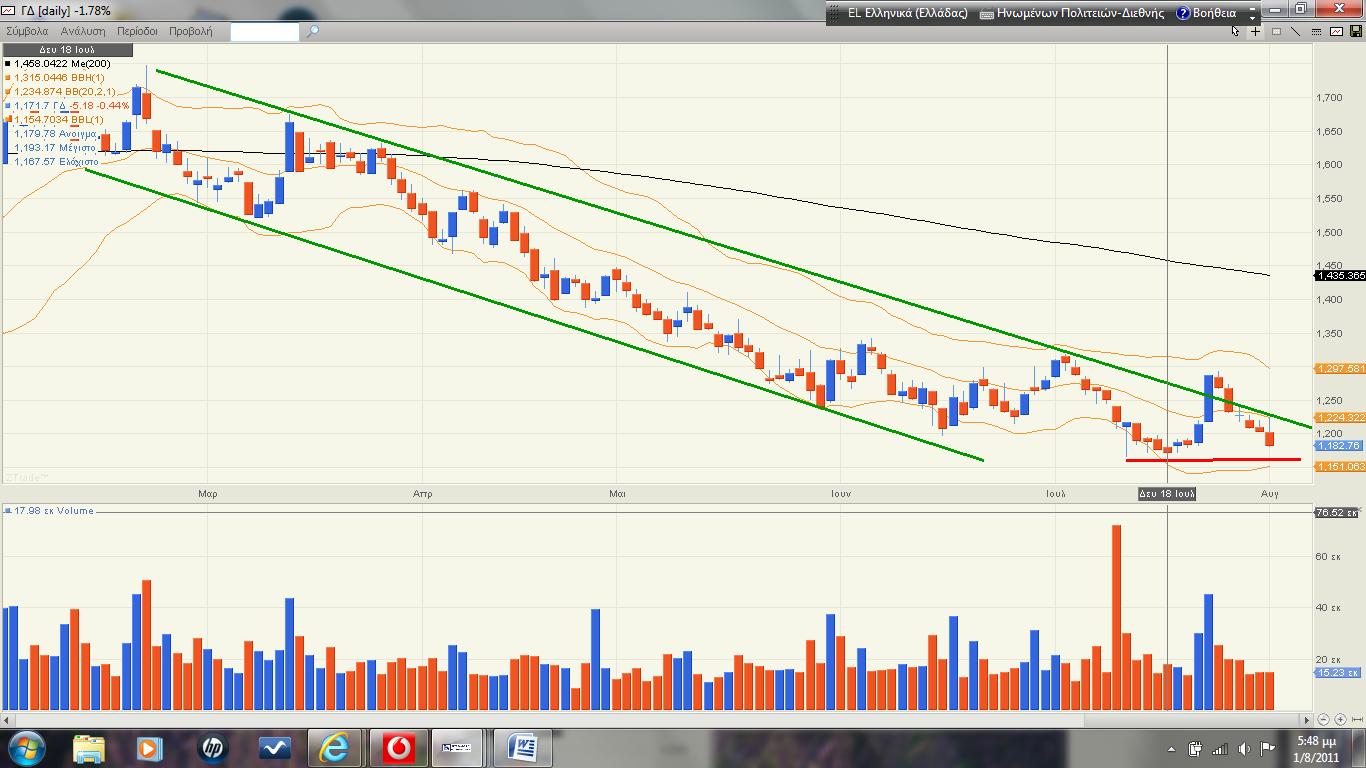The height and width of the screenshot is (768, 1366).
Task: Click the symbol search input field
Action: [264, 31]
